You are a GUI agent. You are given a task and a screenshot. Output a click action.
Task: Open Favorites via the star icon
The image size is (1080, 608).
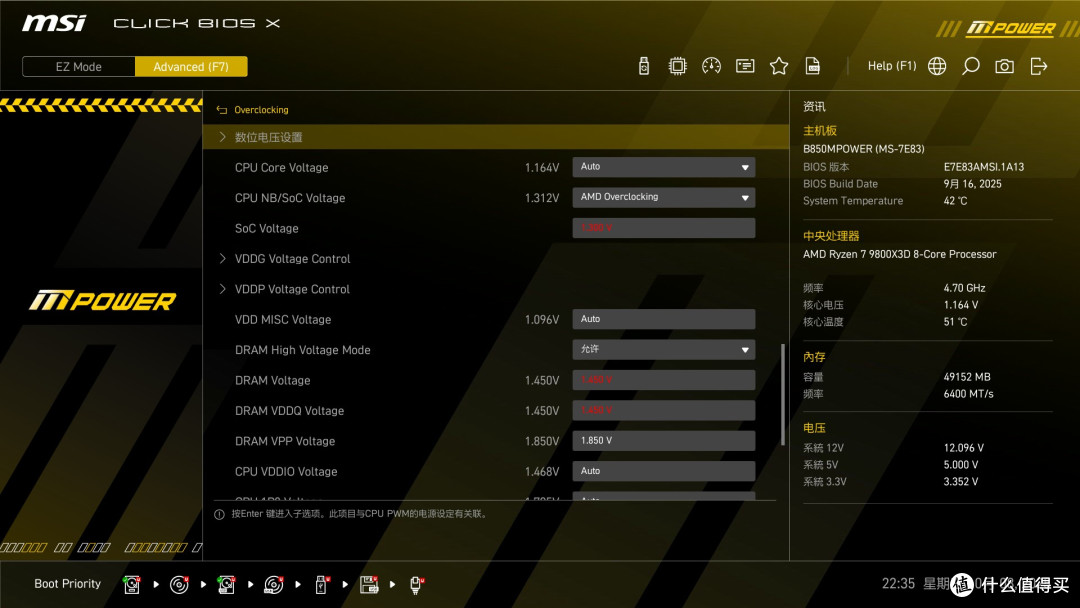coord(778,66)
